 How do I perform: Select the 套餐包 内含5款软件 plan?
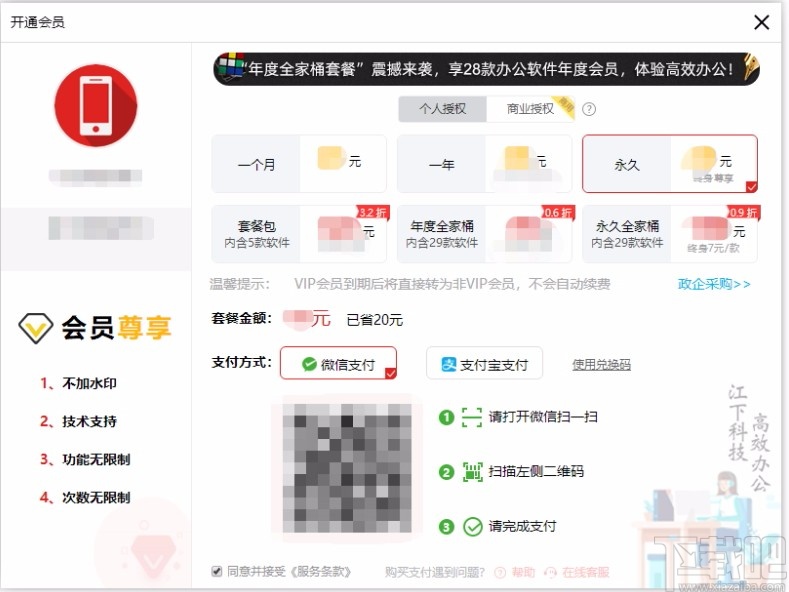[x=299, y=234]
